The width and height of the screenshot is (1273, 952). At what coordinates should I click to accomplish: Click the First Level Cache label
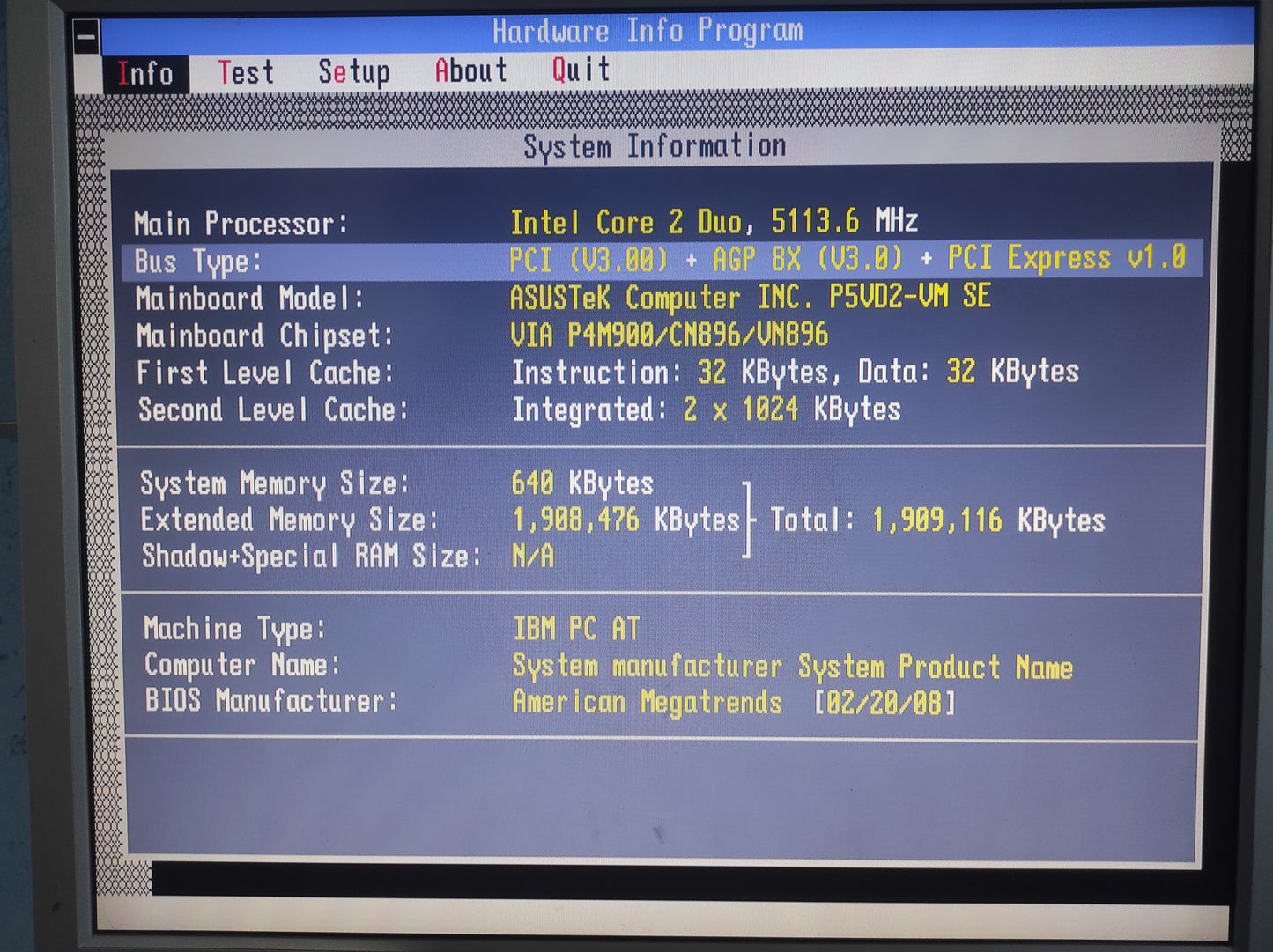tap(264, 373)
